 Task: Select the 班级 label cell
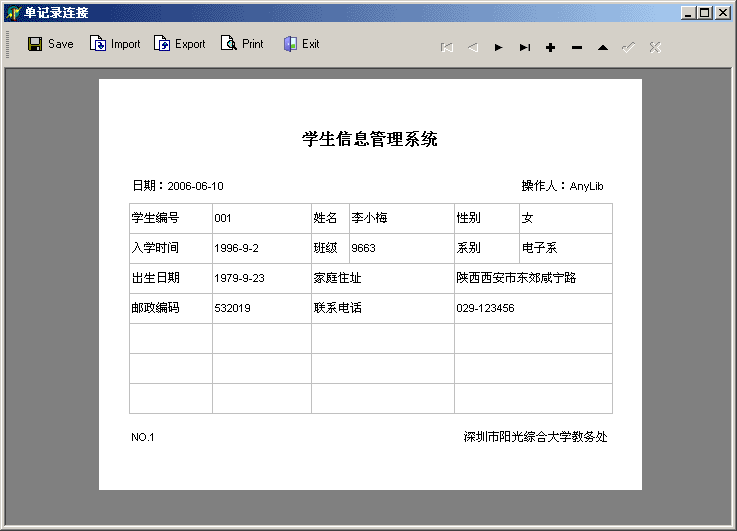330,248
